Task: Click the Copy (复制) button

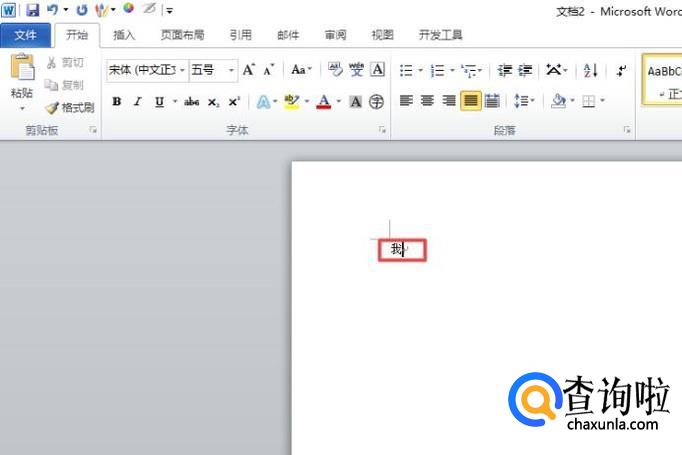Action: click(x=65, y=85)
